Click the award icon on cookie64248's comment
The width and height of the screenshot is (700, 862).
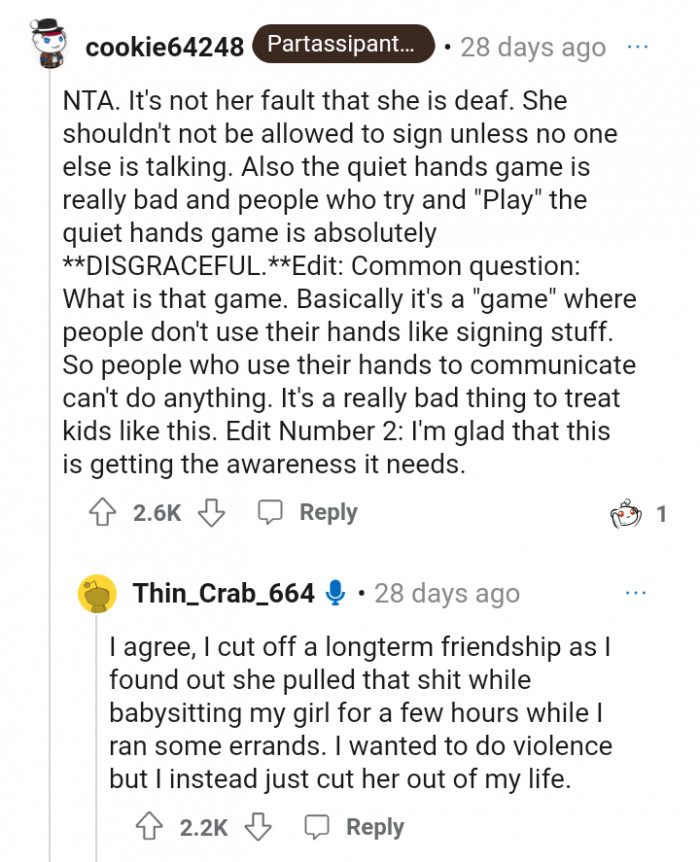pos(625,514)
